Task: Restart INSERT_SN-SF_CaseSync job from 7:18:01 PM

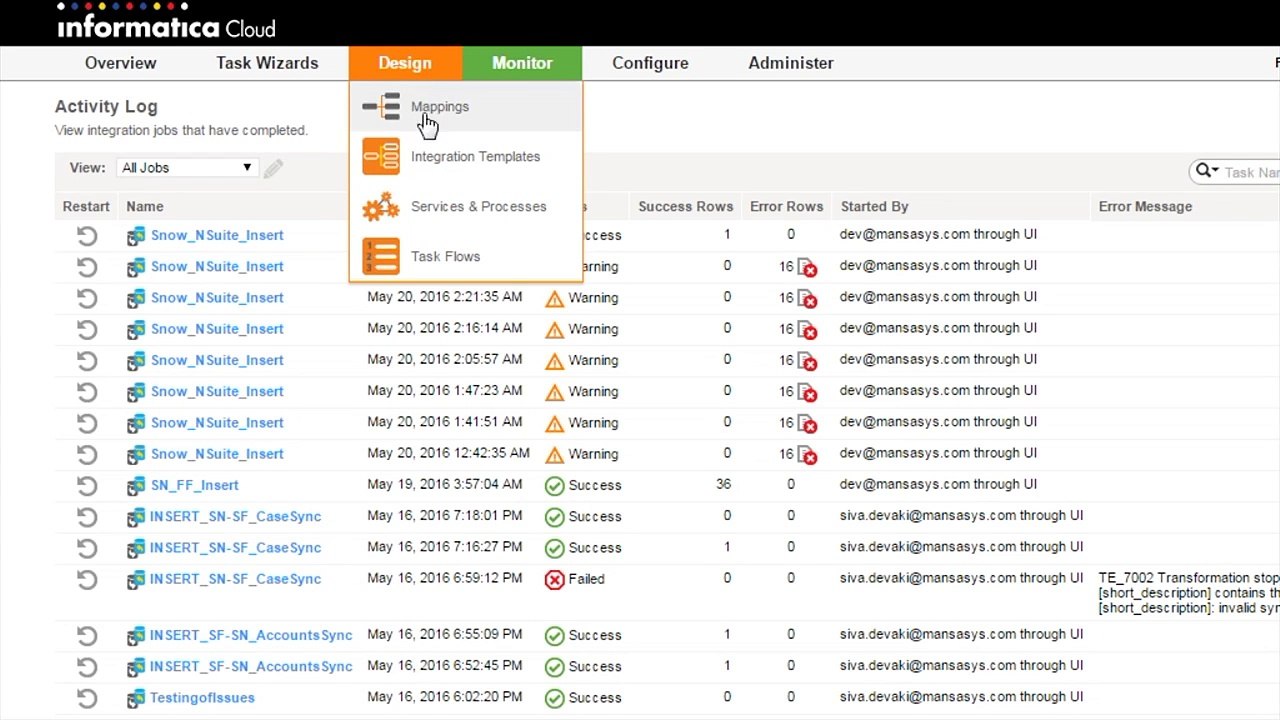Action: point(87,517)
